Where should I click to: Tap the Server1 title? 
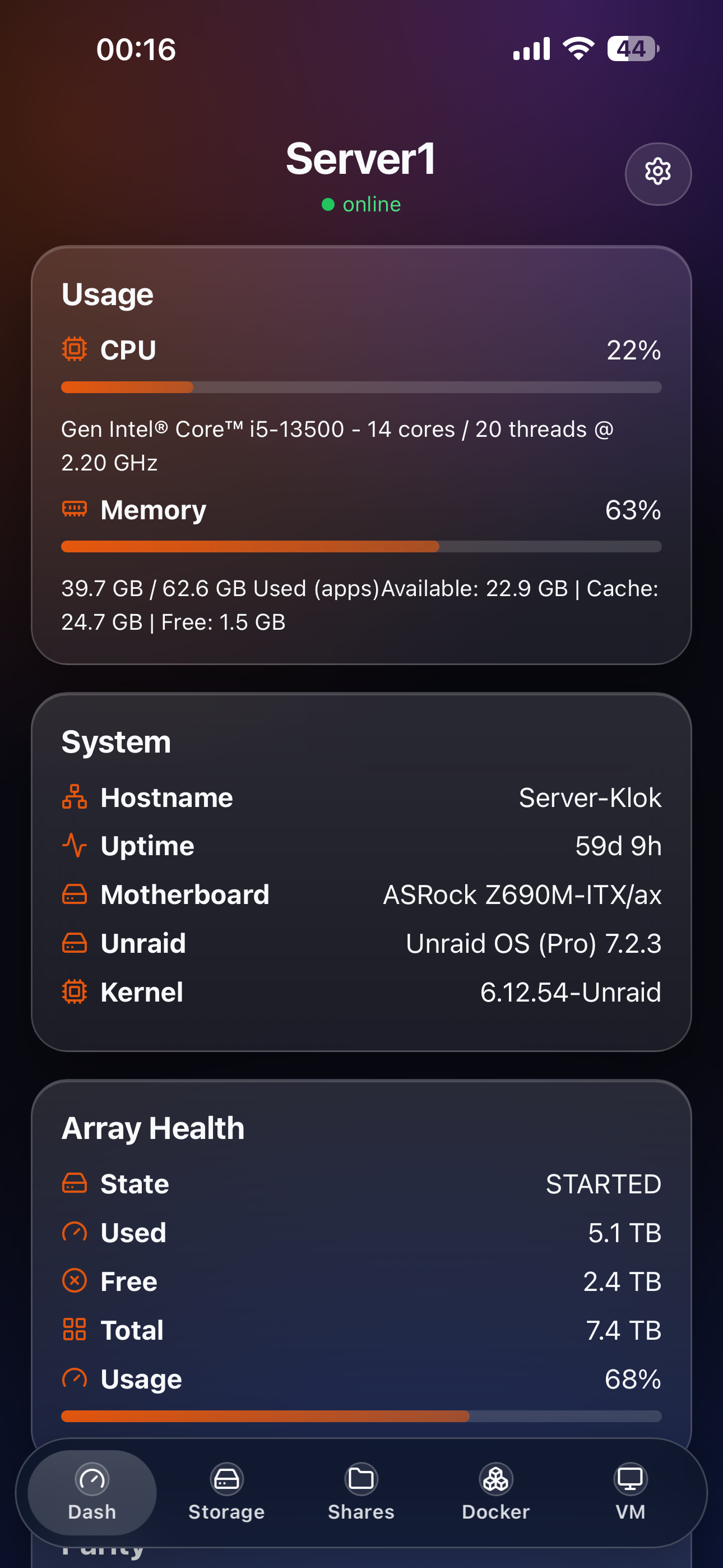point(361,159)
